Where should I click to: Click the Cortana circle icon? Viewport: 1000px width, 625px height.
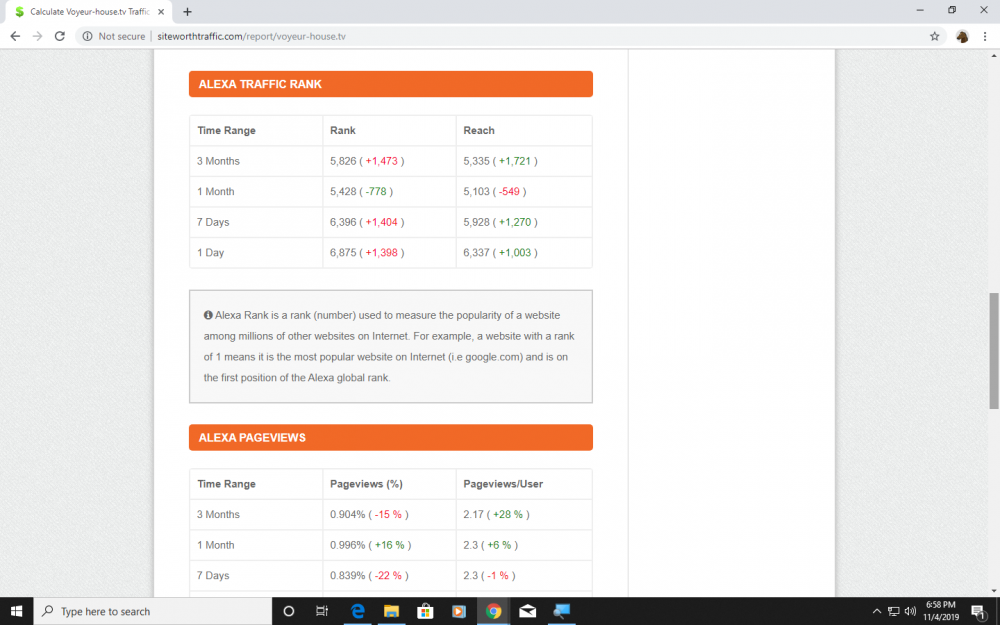coord(289,611)
